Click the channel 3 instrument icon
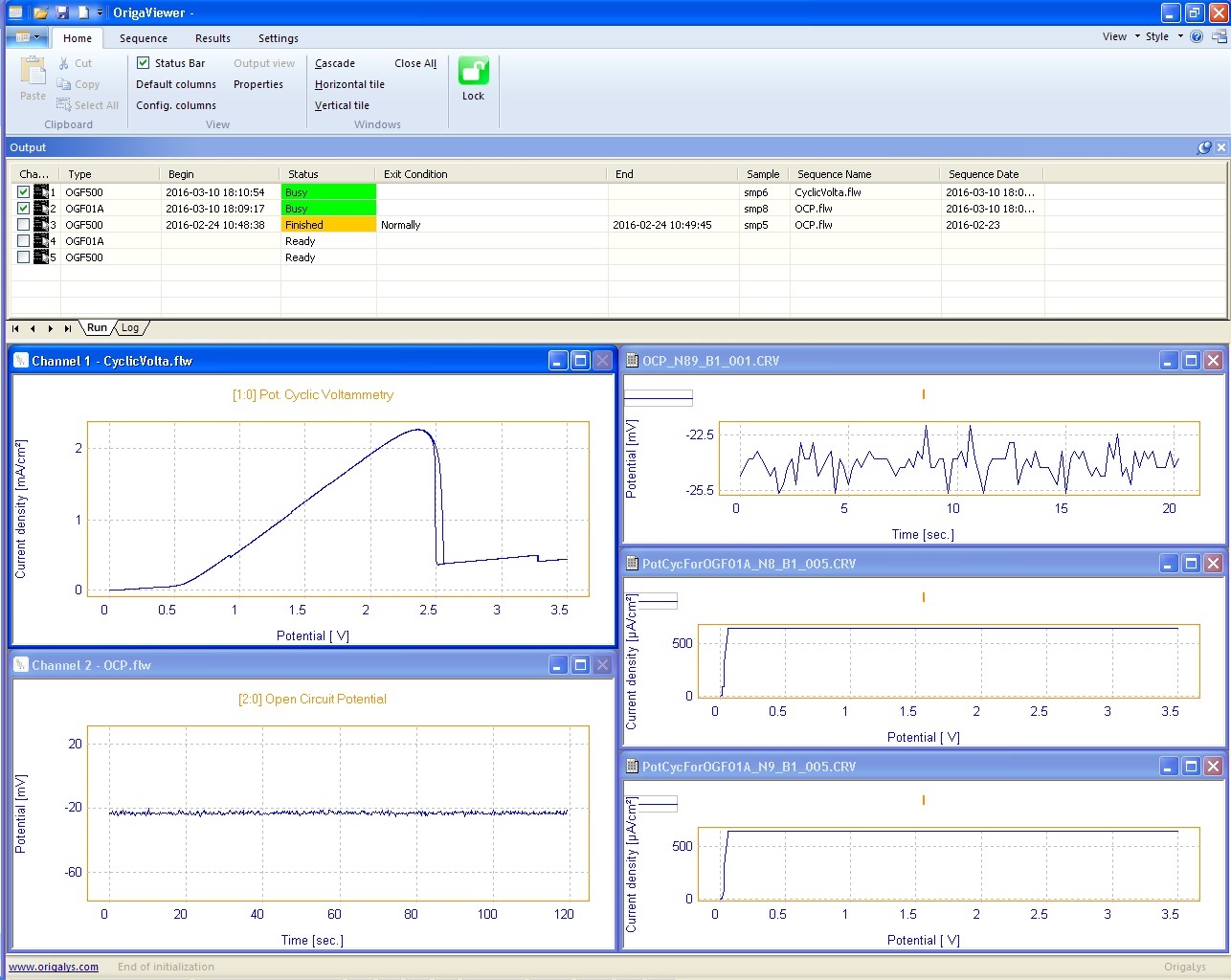This screenshot has width=1231, height=980. pyautogui.click(x=41, y=225)
